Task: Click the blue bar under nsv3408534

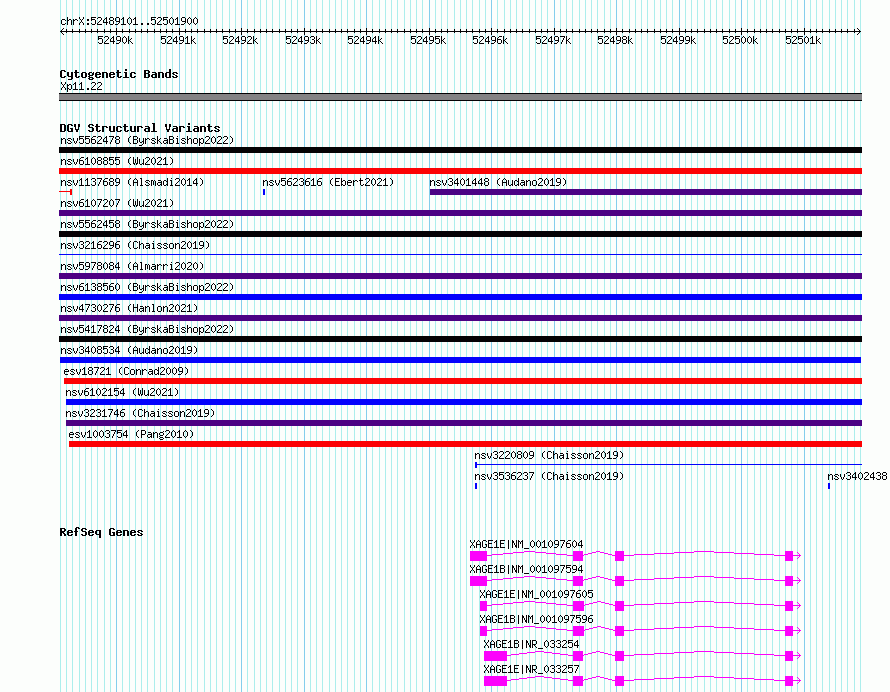Action: click(x=460, y=360)
